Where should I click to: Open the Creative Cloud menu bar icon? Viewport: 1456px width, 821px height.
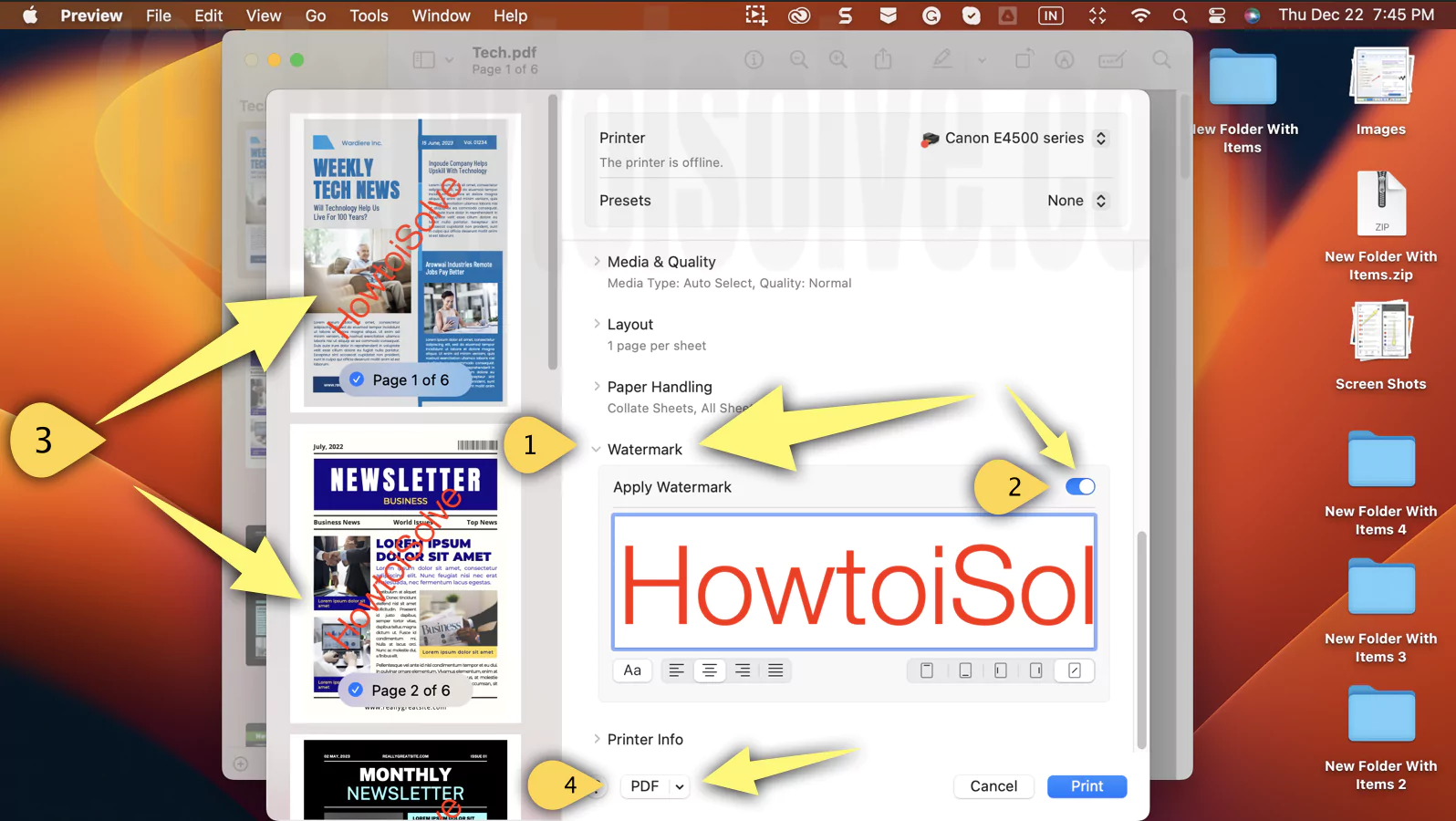(799, 16)
